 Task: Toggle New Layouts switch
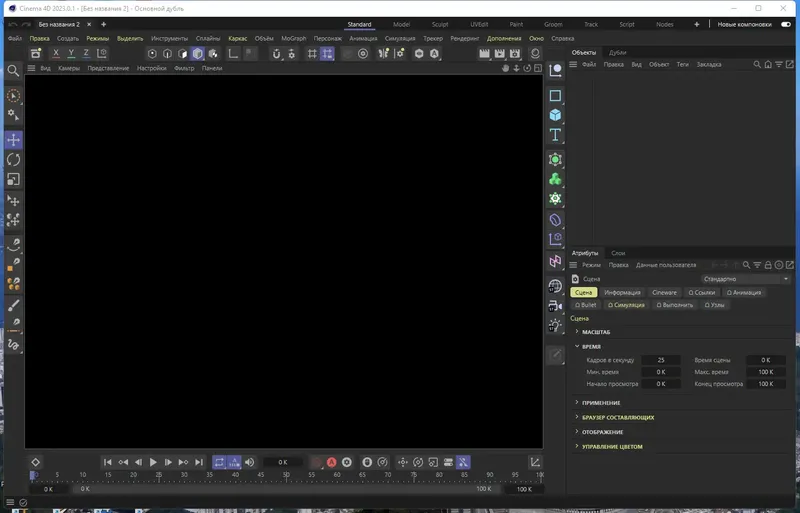tap(786, 25)
